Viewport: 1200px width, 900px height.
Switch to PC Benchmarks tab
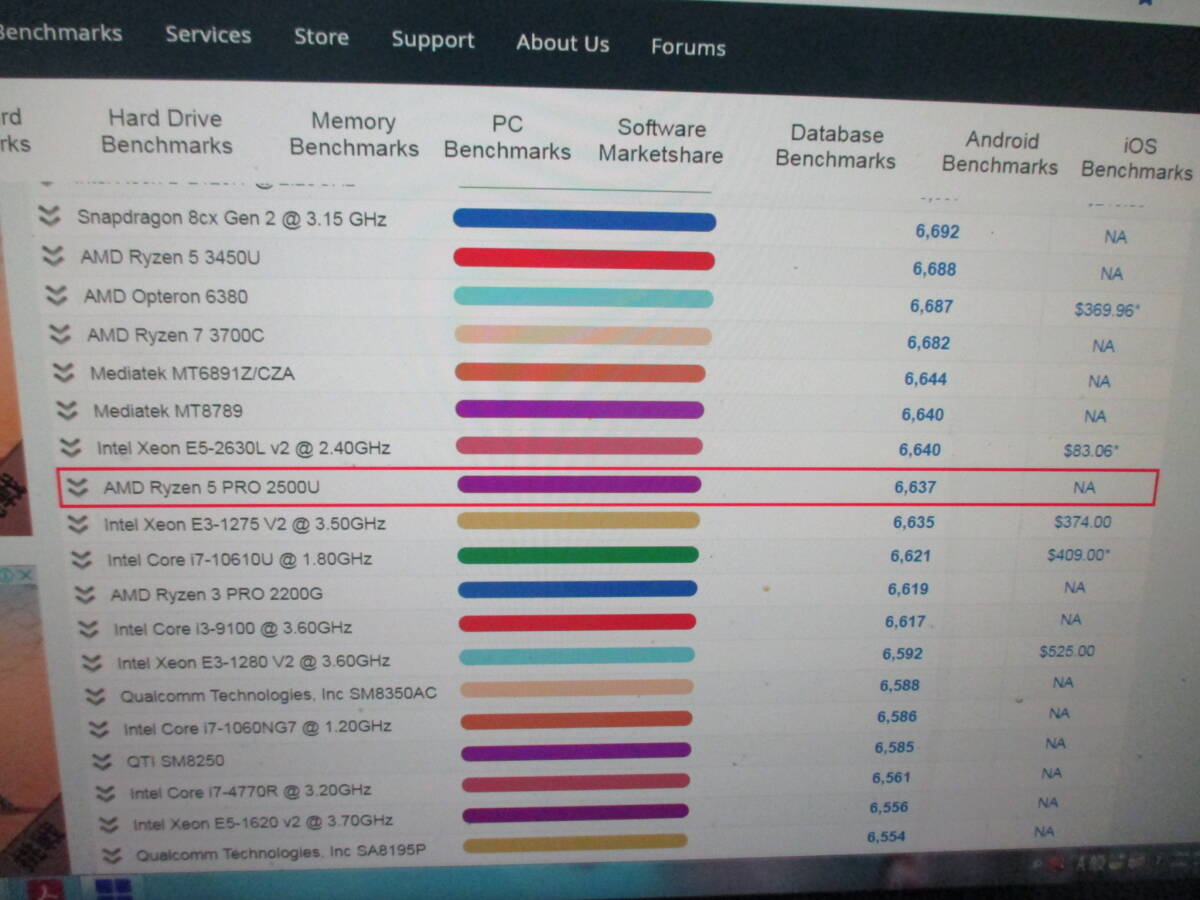[x=507, y=138]
